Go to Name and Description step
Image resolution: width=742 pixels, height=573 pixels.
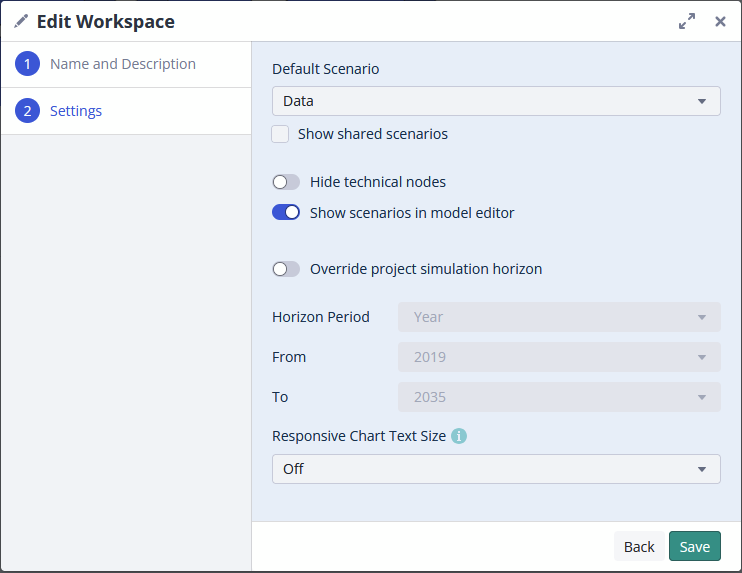point(123,64)
